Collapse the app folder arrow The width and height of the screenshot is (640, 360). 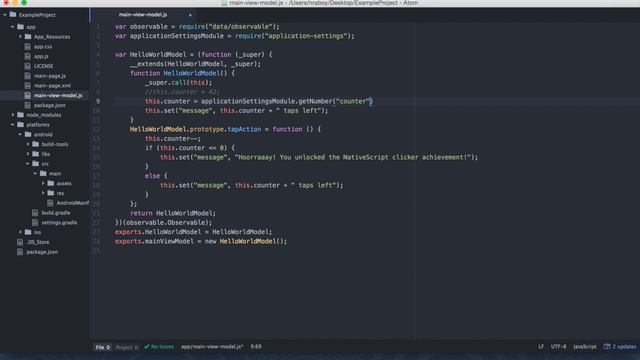pyautogui.click(x=13, y=27)
